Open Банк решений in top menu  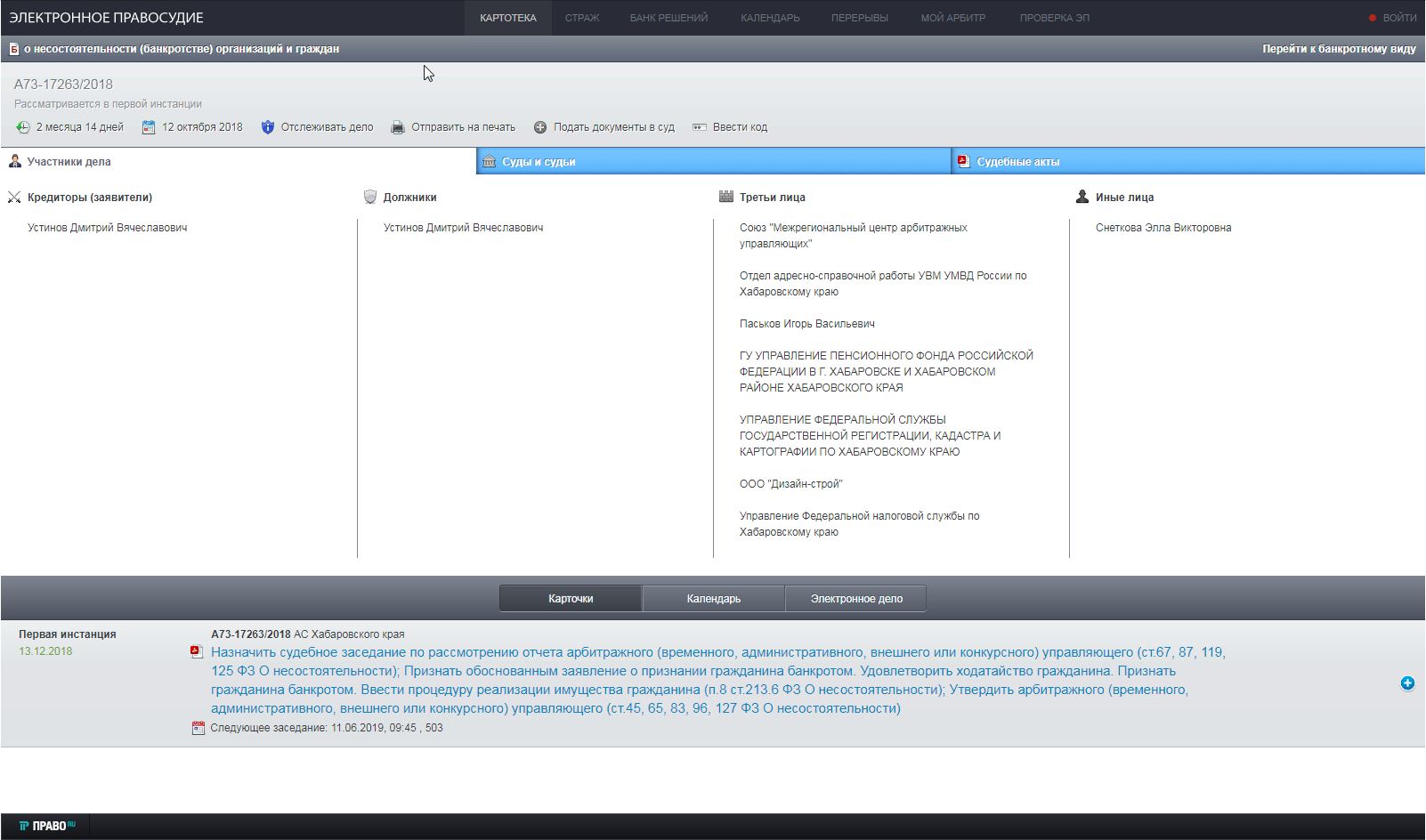click(x=668, y=18)
